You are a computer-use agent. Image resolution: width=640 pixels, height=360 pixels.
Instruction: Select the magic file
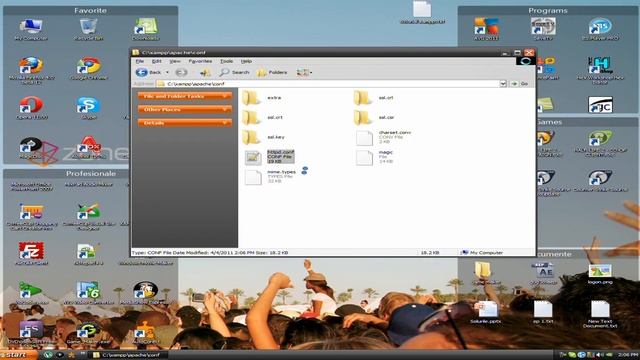point(374,157)
